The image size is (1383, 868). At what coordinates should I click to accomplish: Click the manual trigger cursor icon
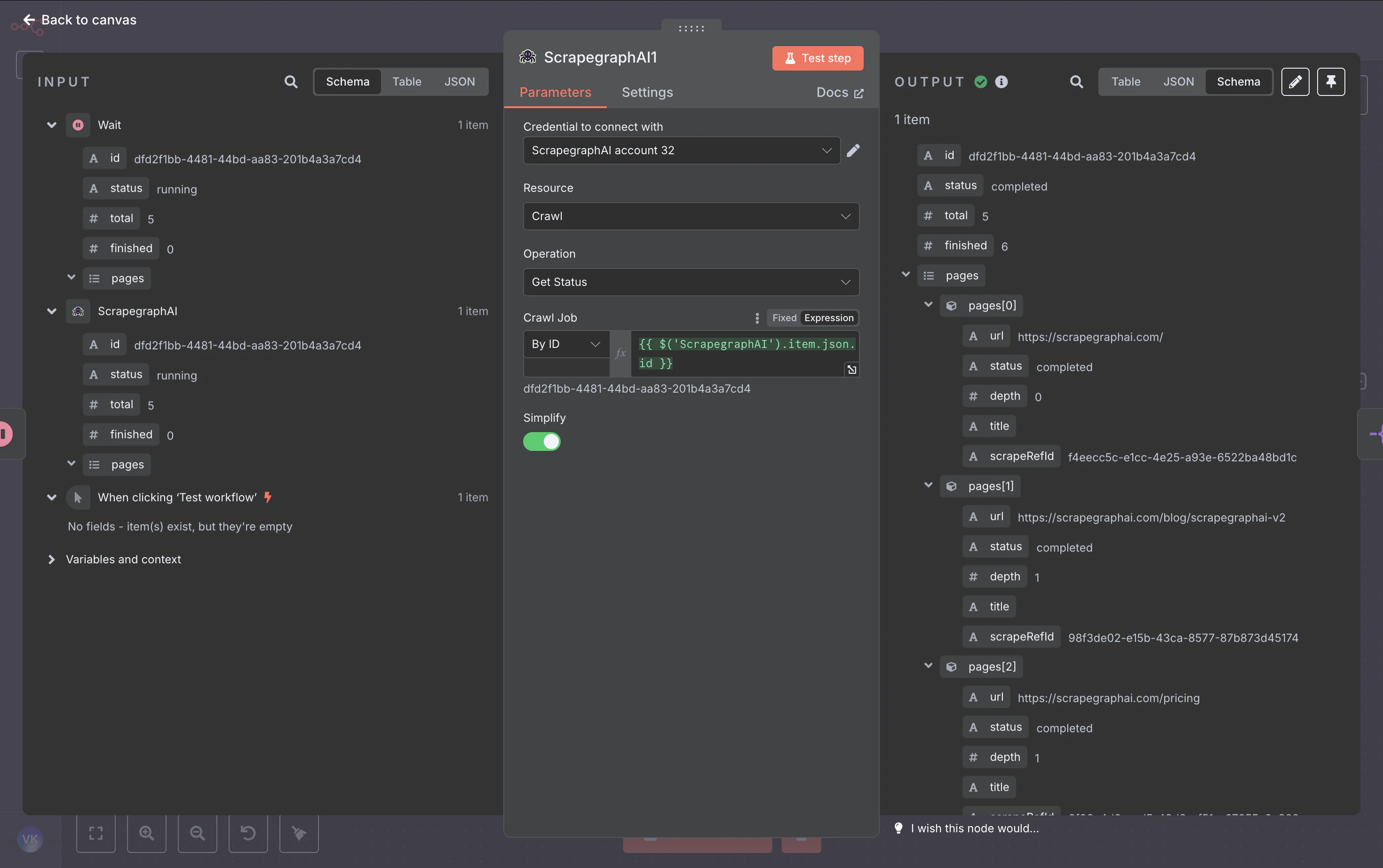click(x=78, y=497)
